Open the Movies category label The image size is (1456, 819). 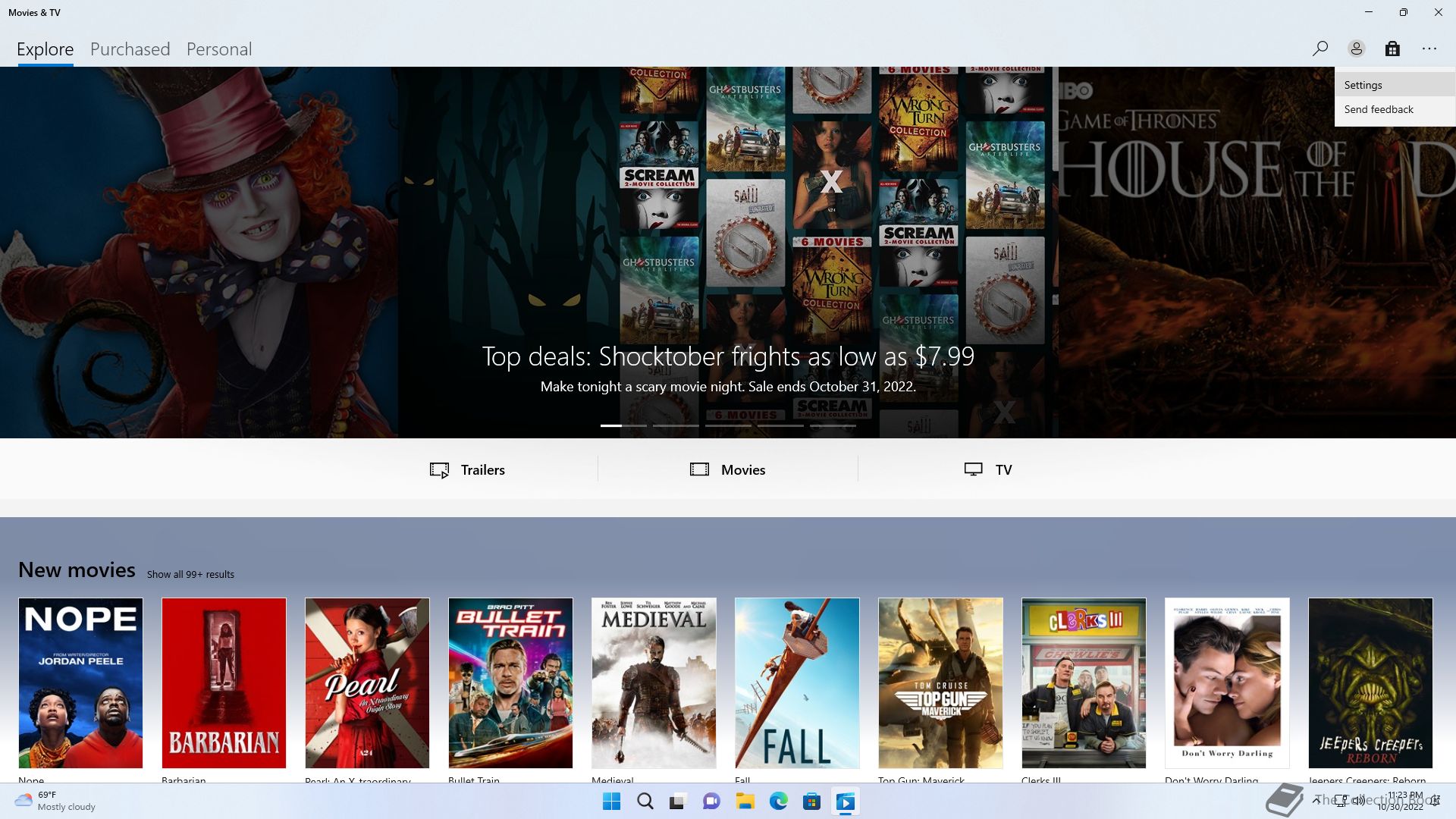743,470
